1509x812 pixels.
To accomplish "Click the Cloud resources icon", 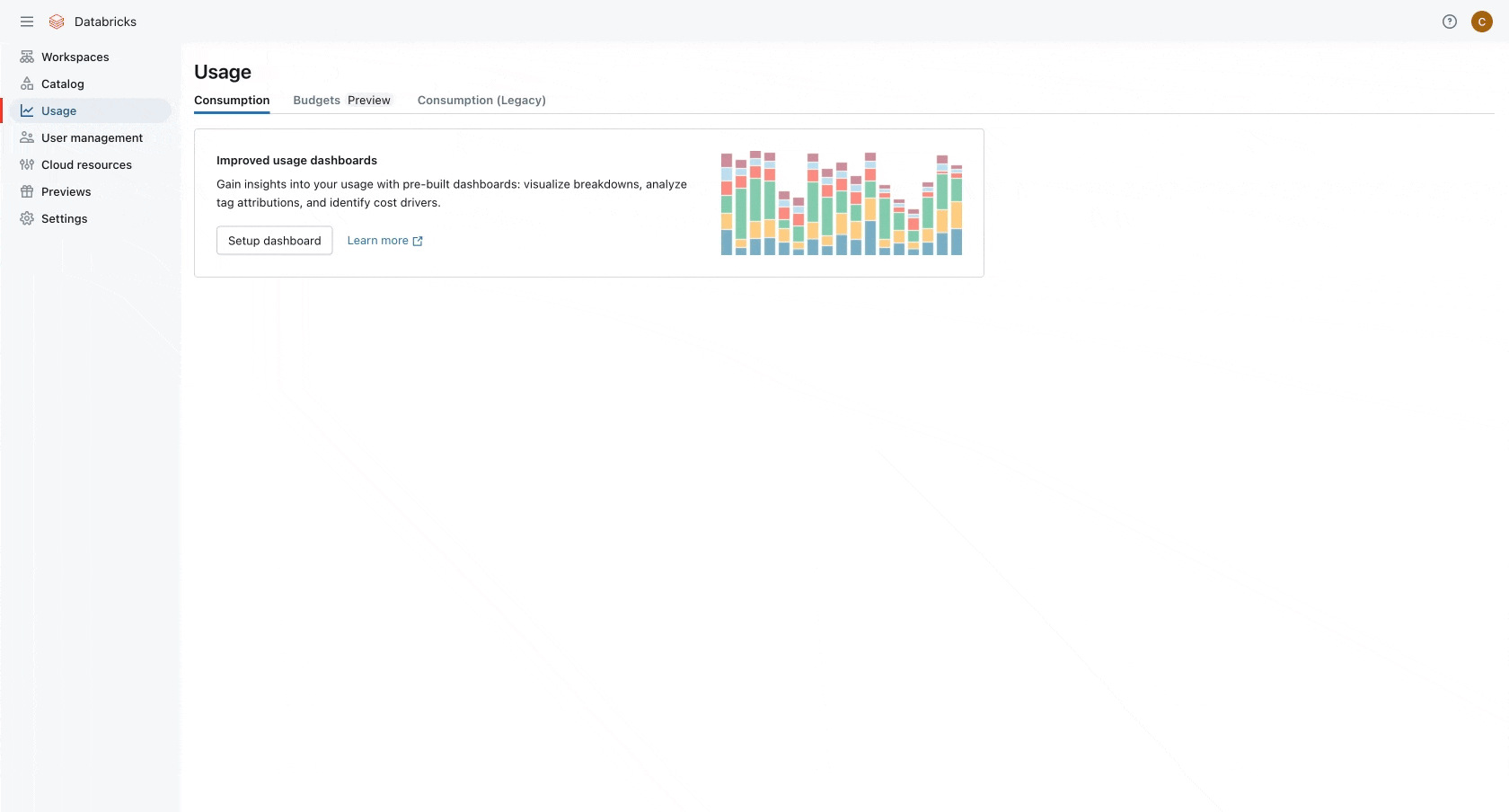I will coord(27,164).
